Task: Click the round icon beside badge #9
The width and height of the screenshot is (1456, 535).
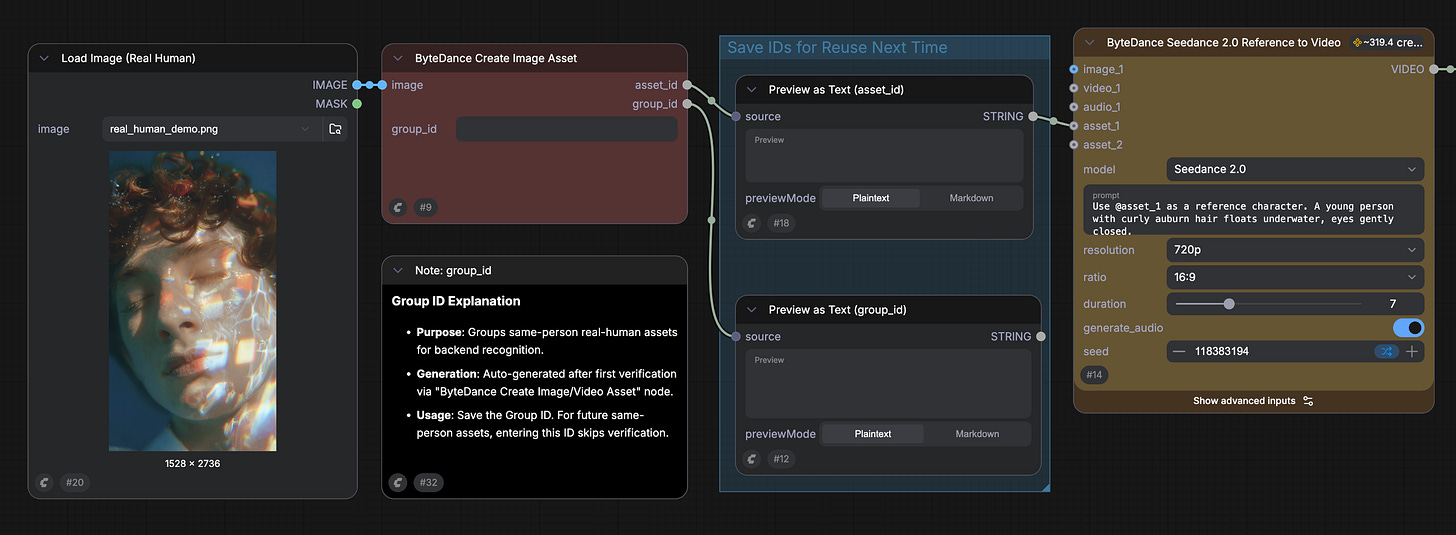Action: [398, 208]
